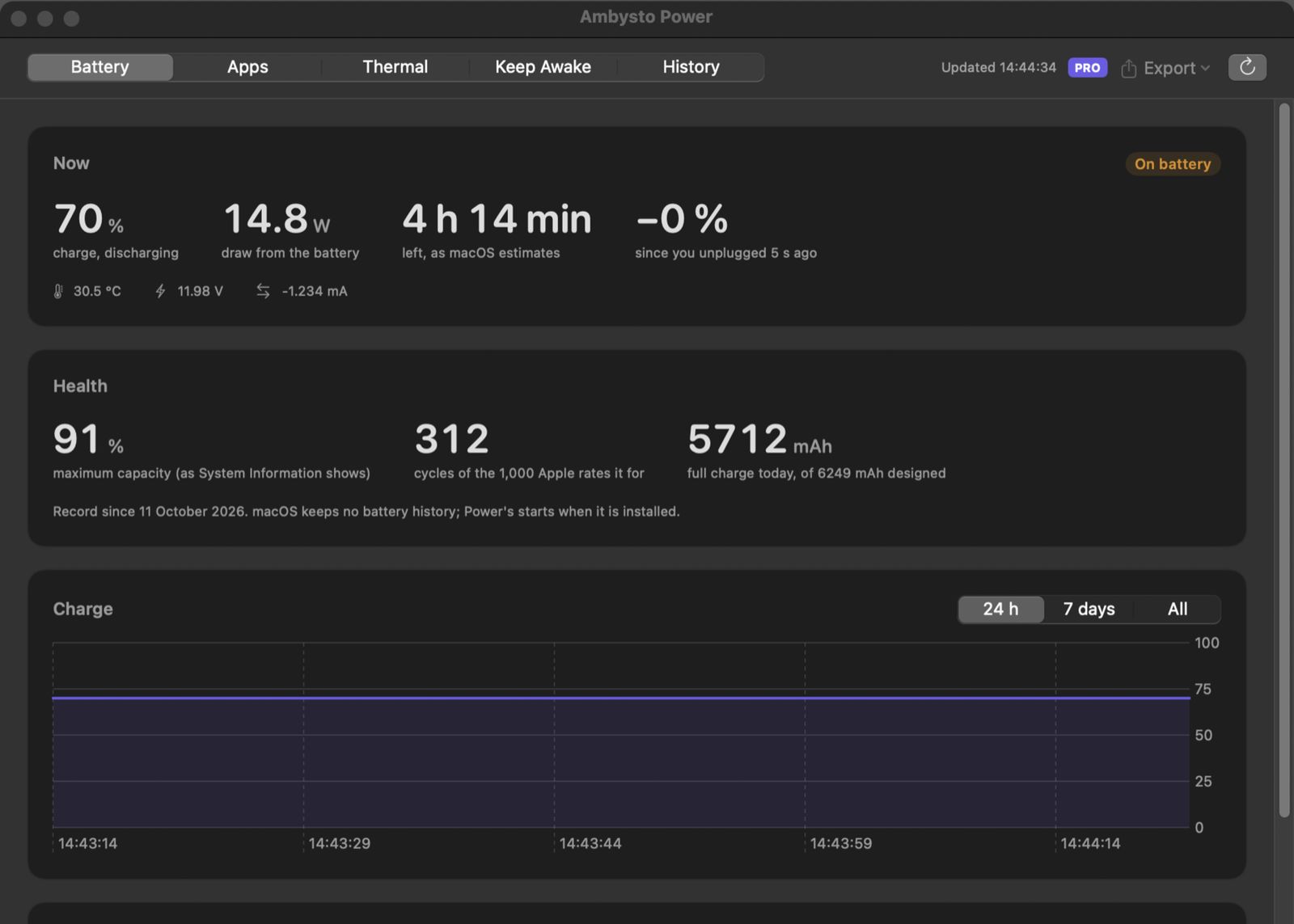Select the 24 h chart range
The image size is (1294, 924).
(x=1000, y=610)
